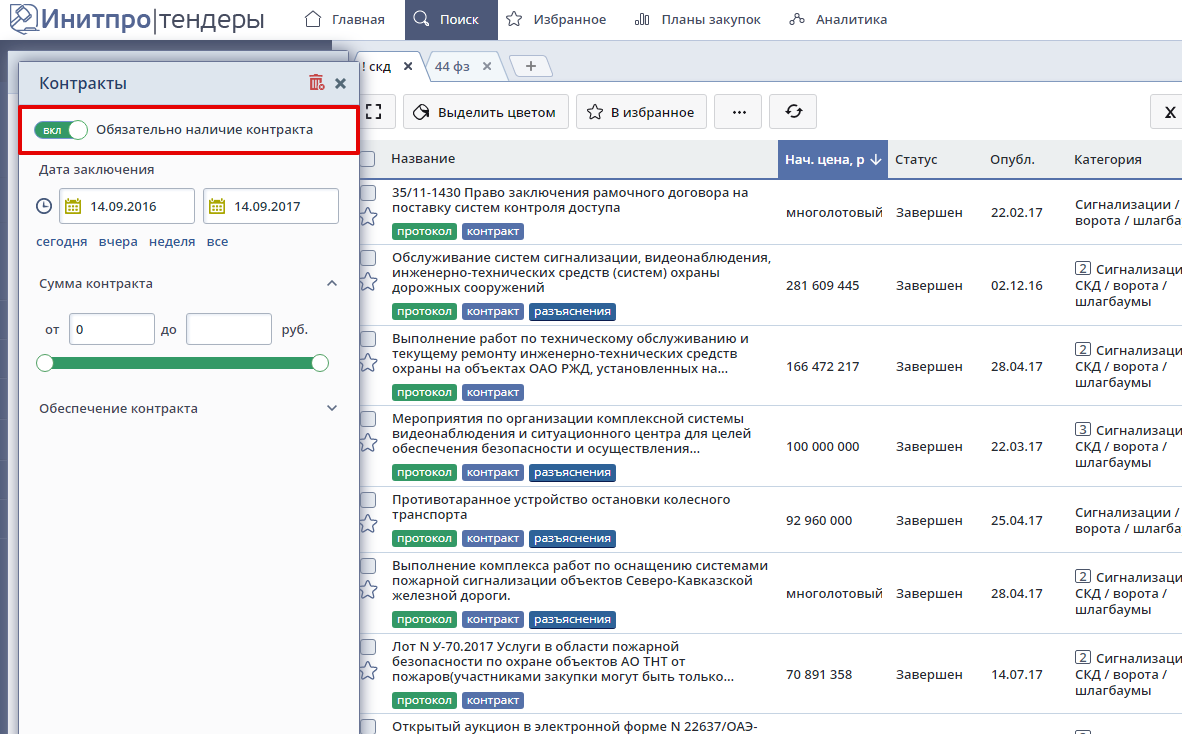Screen dimensions: 1182x734
Task: Open the three-dots more options button
Action: (739, 112)
